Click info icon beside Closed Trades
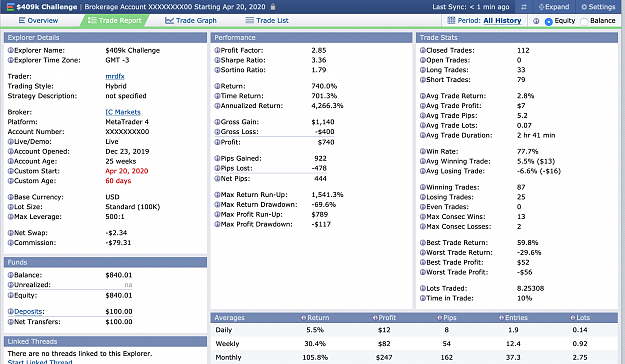This screenshot has height=364, width=625. [x=423, y=50]
